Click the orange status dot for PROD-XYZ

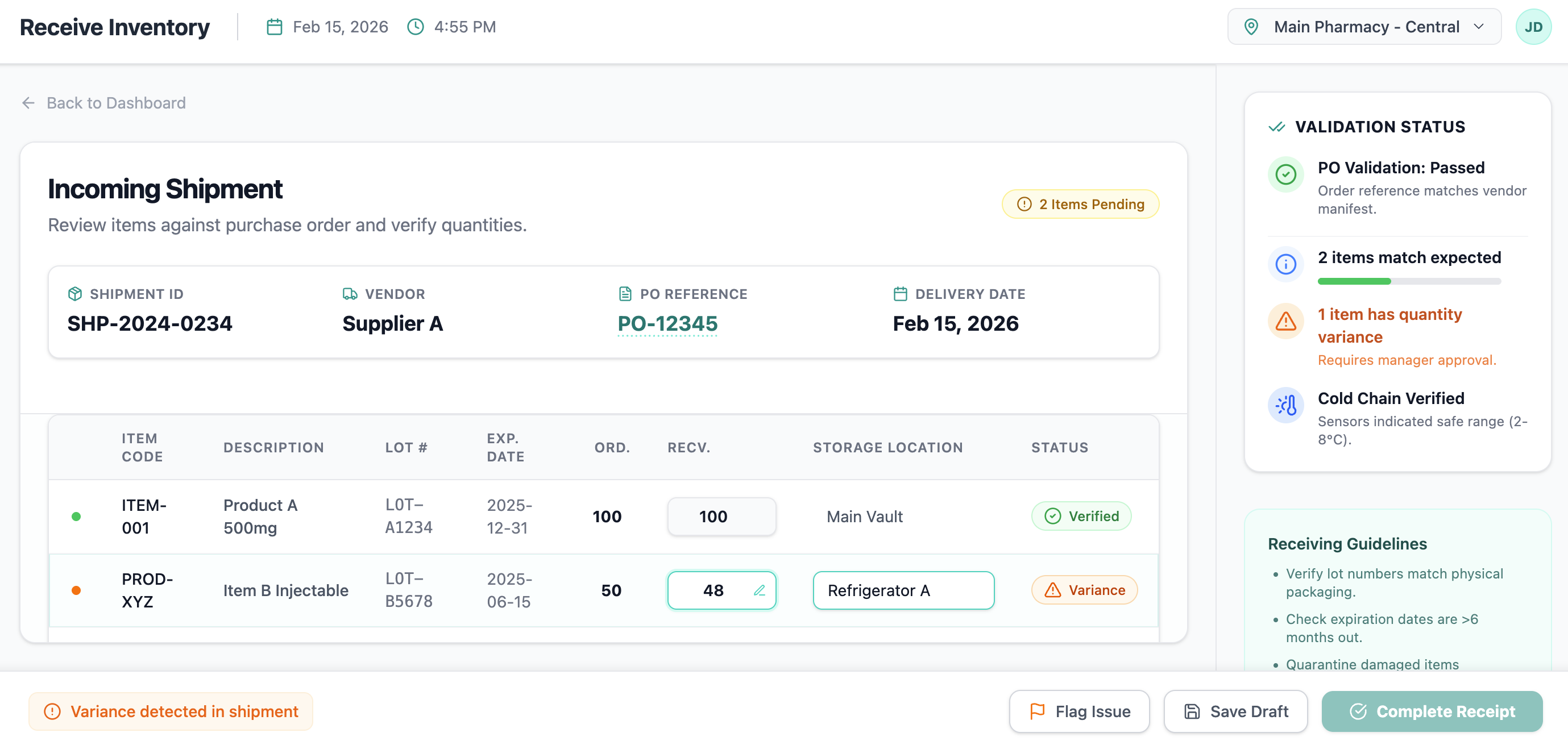tap(77, 589)
